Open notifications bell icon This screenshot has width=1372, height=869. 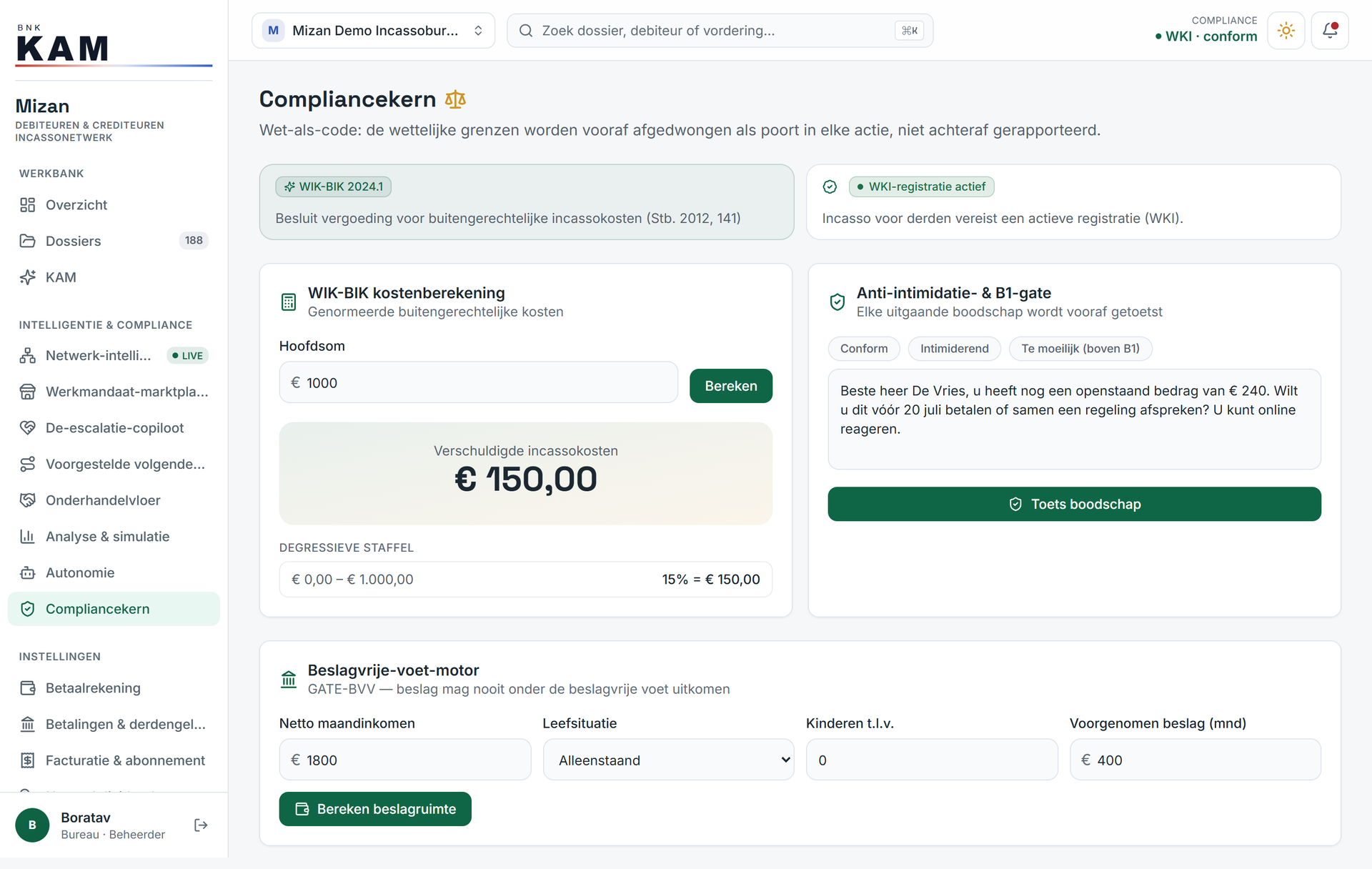tap(1330, 31)
